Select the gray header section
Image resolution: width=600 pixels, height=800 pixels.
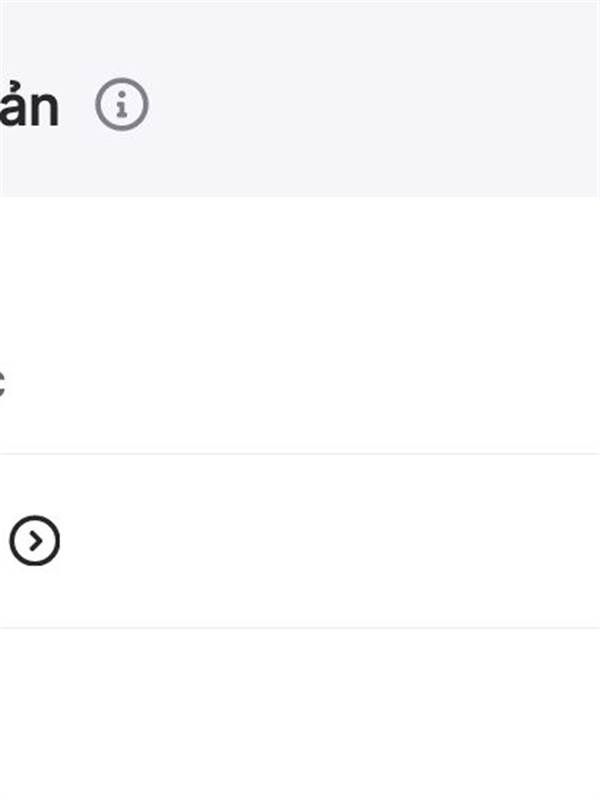click(300, 99)
